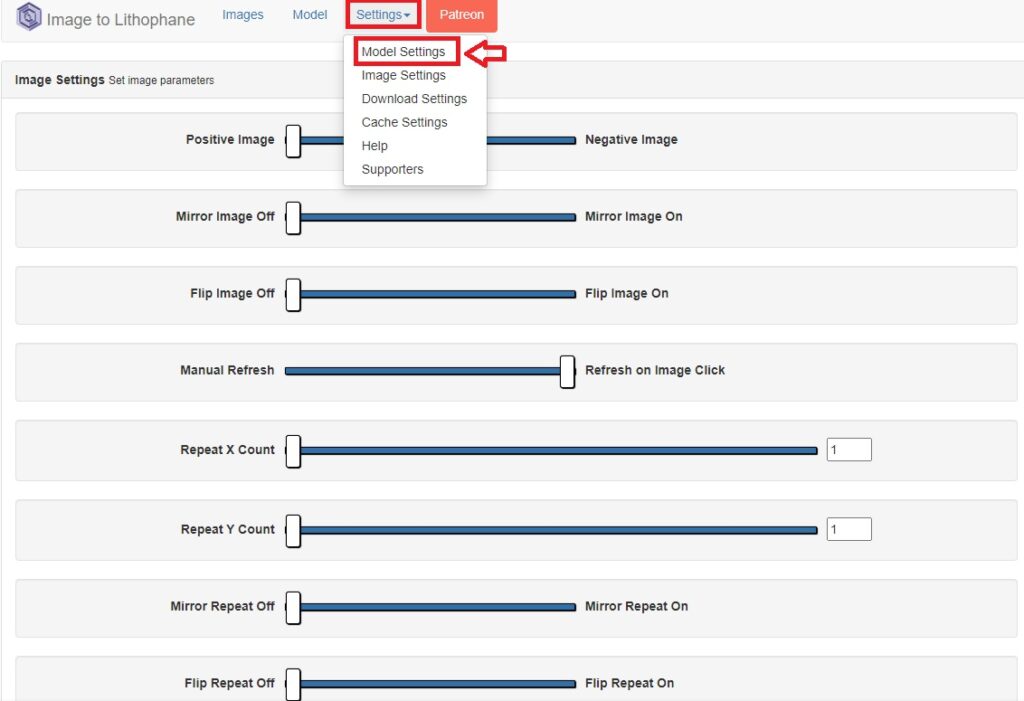
Task: Switch the Manual Refresh slider handle
Action: point(568,372)
